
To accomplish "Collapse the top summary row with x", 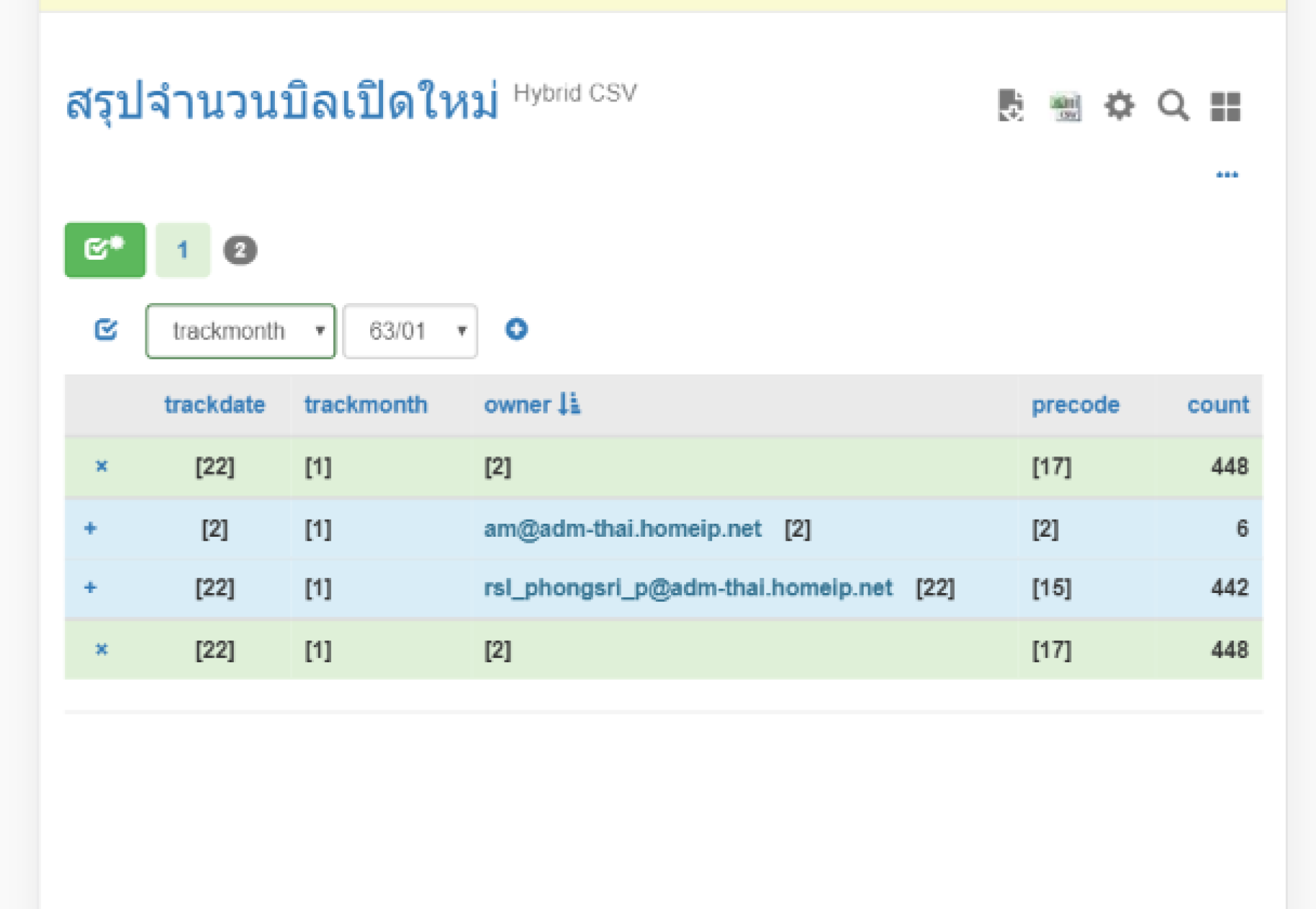I will [x=101, y=466].
